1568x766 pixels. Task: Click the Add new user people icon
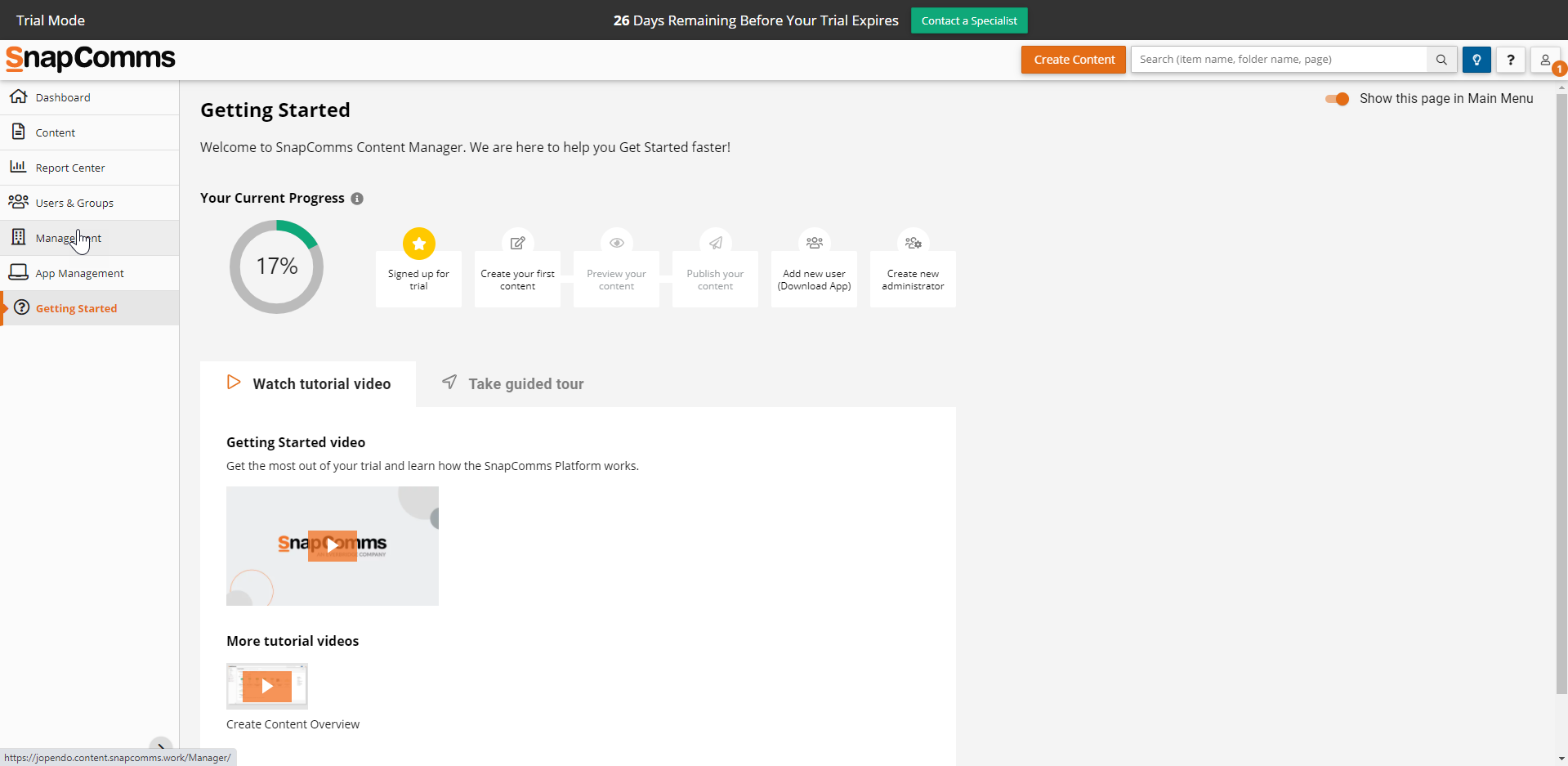tap(815, 243)
